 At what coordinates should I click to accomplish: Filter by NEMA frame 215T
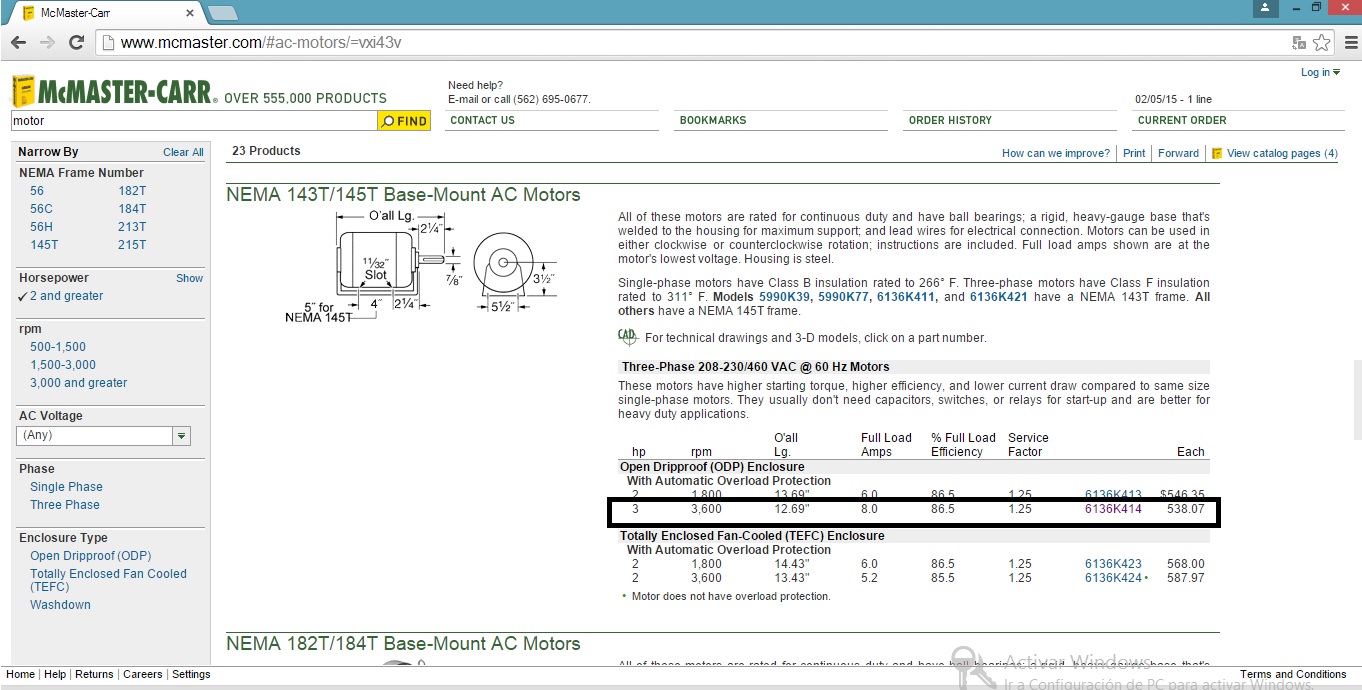point(132,245)
